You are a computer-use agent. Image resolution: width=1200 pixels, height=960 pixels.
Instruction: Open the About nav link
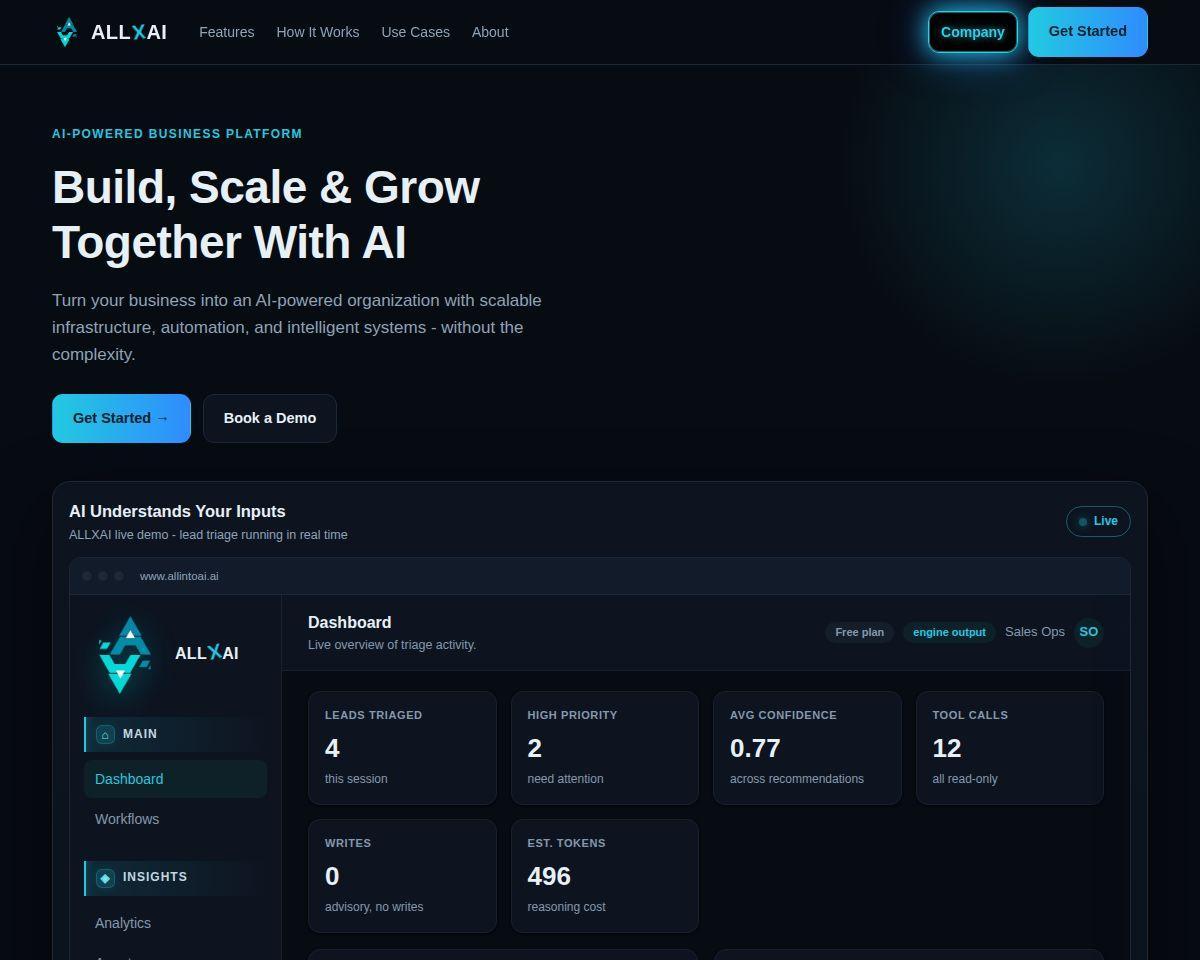(x=490, y=32)
